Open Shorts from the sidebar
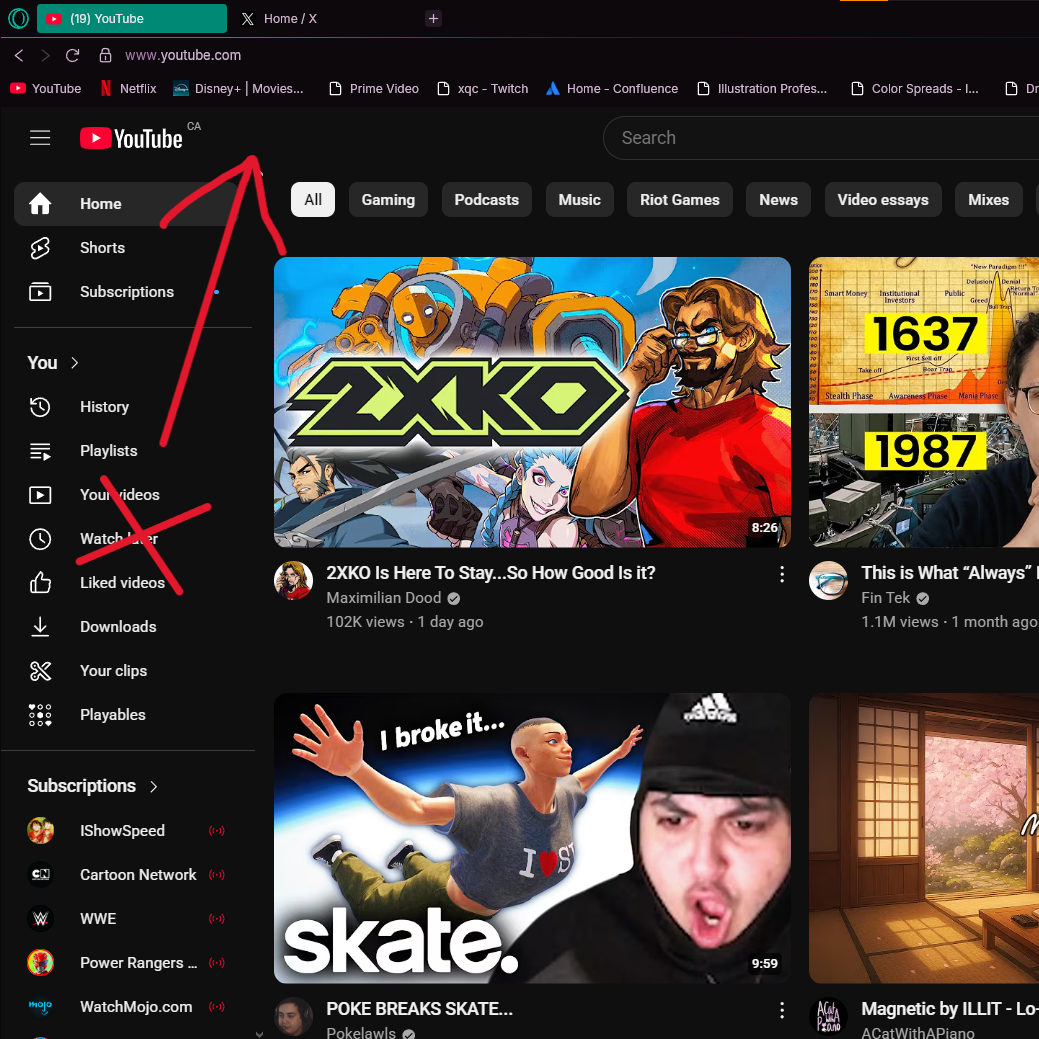This screenshot has width=1039, height=1039. (x=102, y=248)
